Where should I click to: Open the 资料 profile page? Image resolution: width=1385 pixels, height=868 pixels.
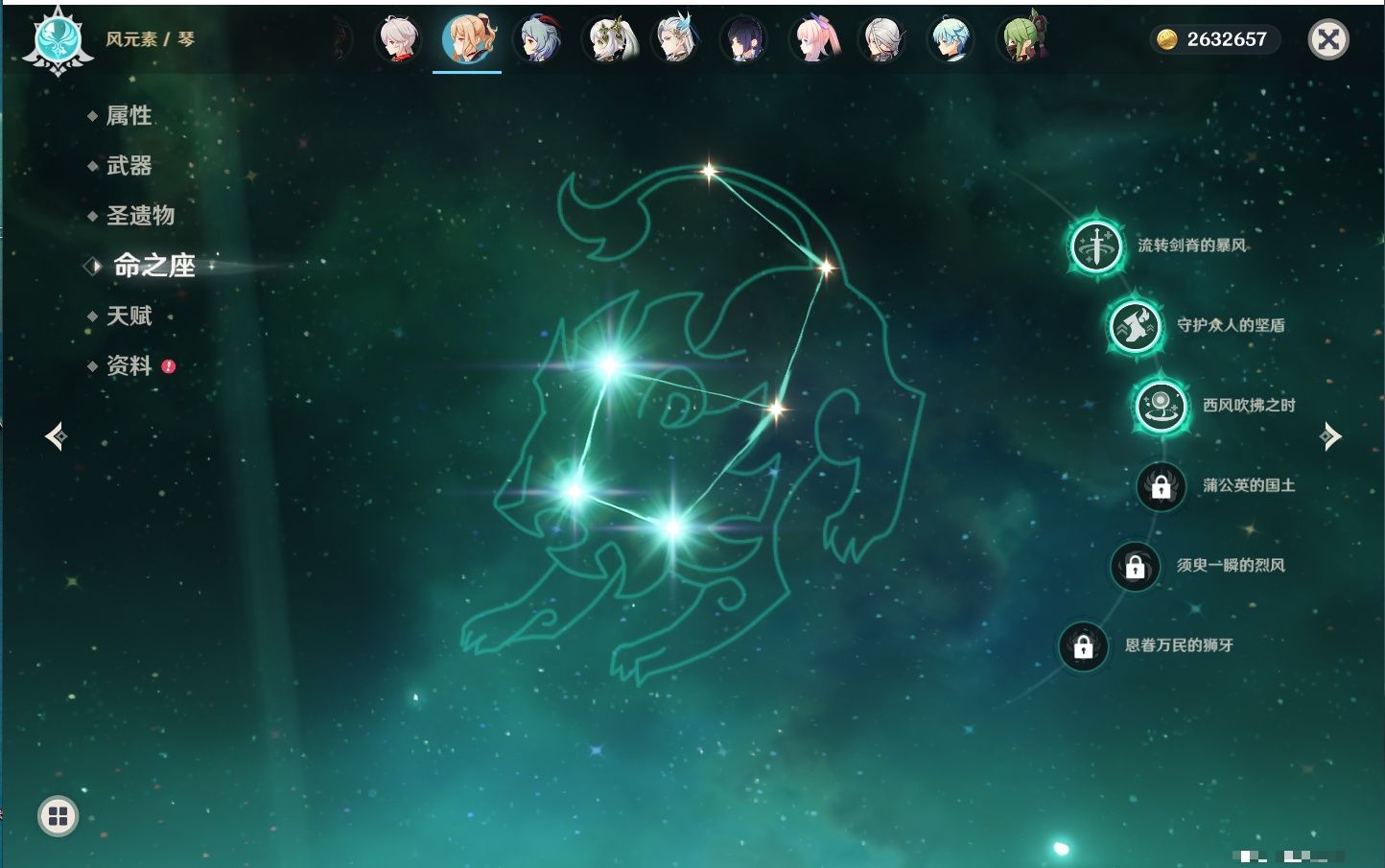[x=129, y=365]
